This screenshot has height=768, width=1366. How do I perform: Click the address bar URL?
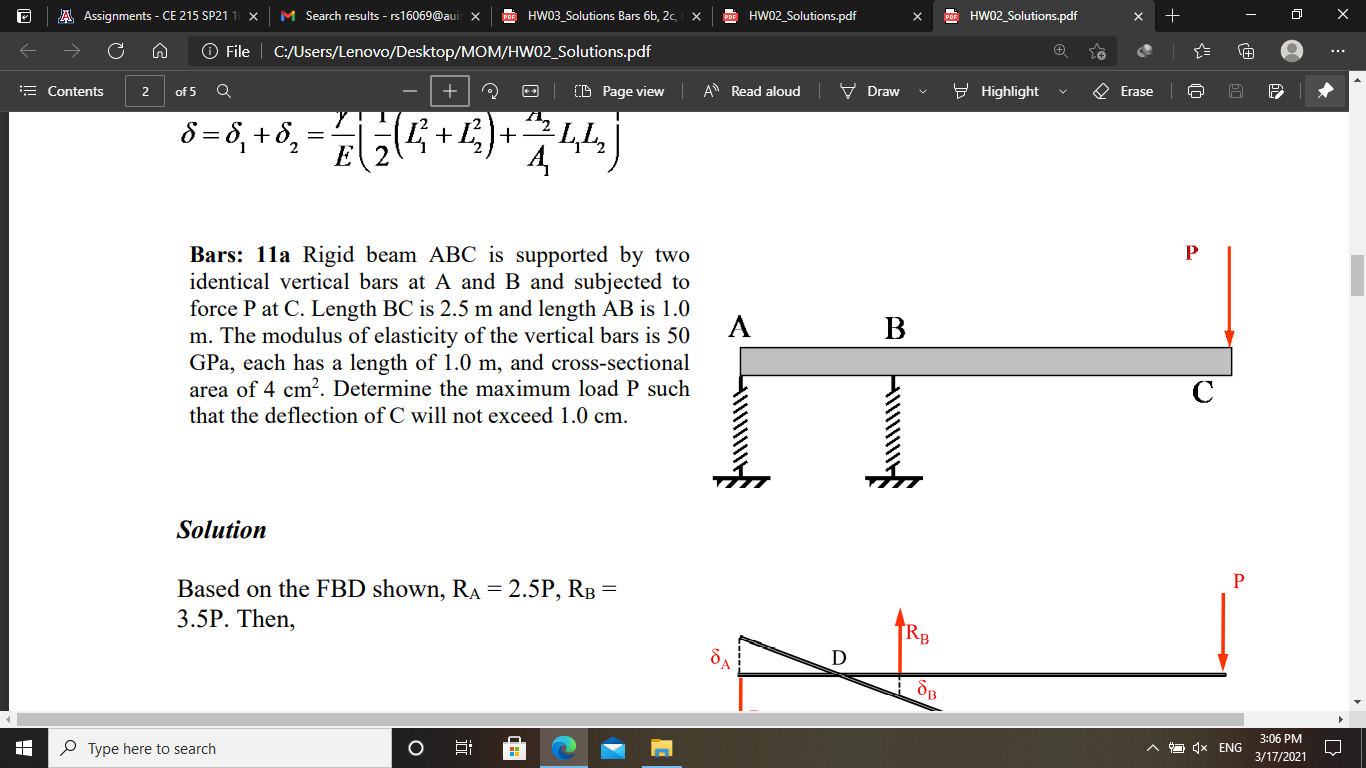462,51
